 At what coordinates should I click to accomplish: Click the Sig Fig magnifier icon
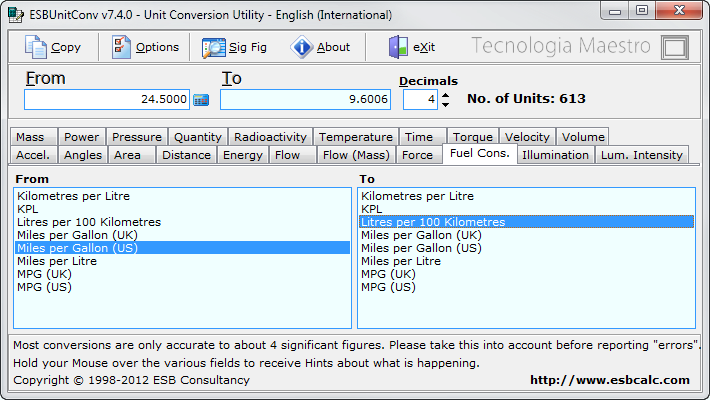(x=213, y=48)
